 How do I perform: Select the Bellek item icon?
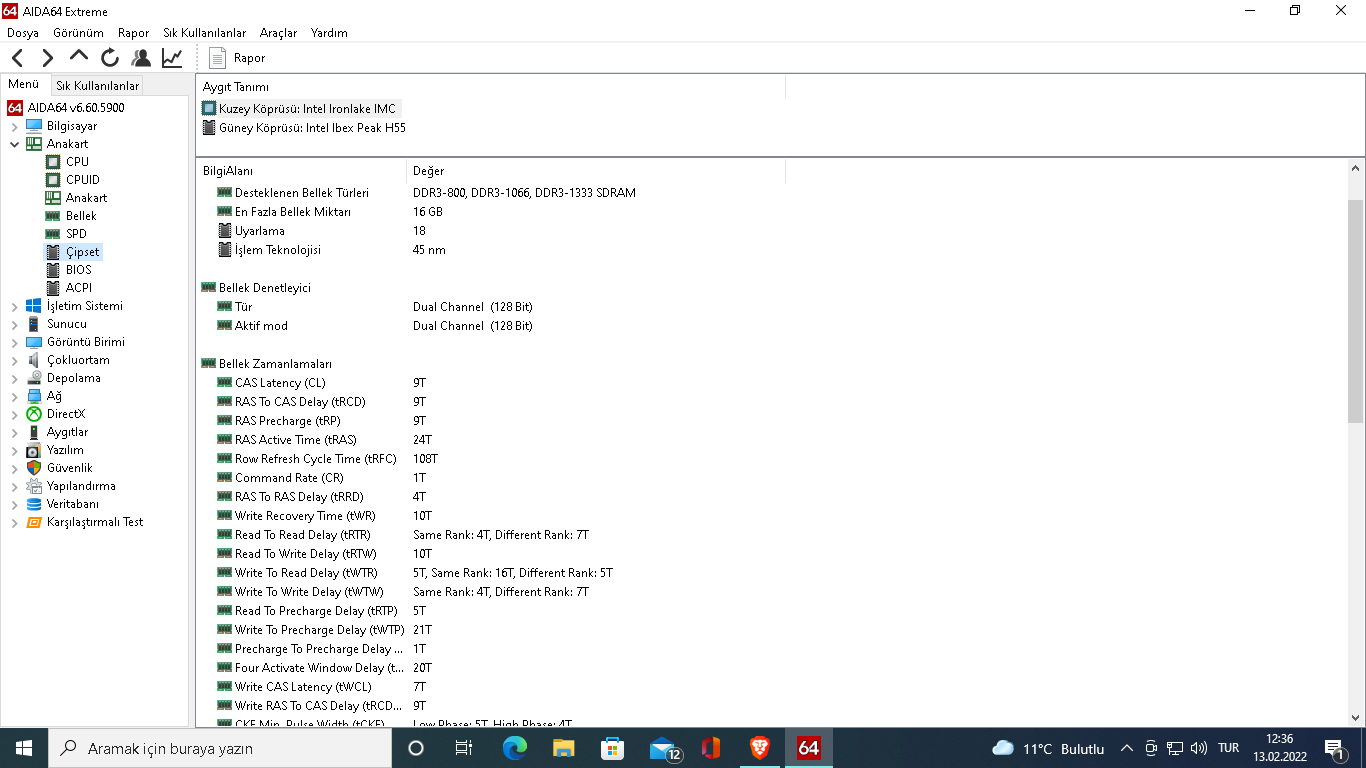[x=53, y=216]
